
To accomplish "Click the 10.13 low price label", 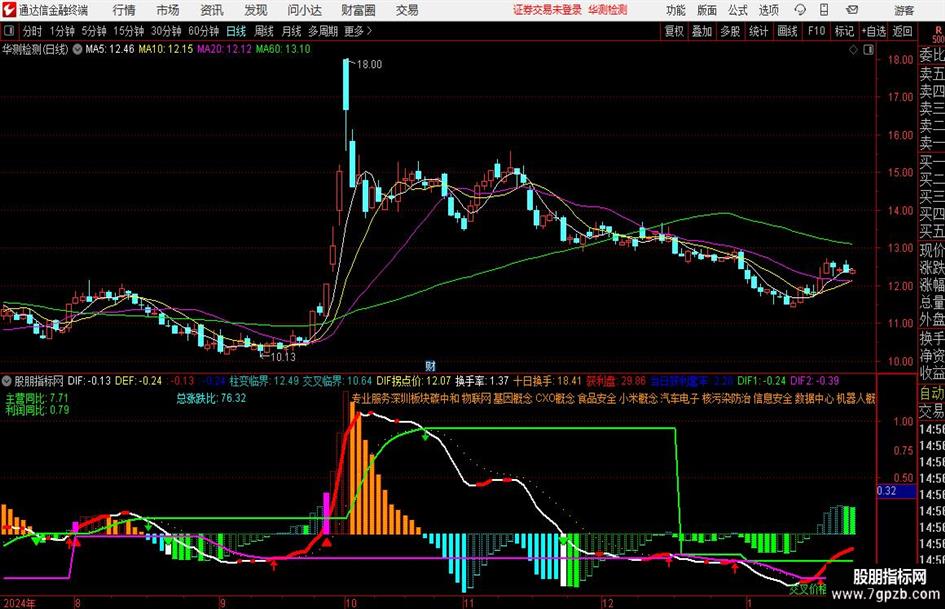I will click(283, 357).
